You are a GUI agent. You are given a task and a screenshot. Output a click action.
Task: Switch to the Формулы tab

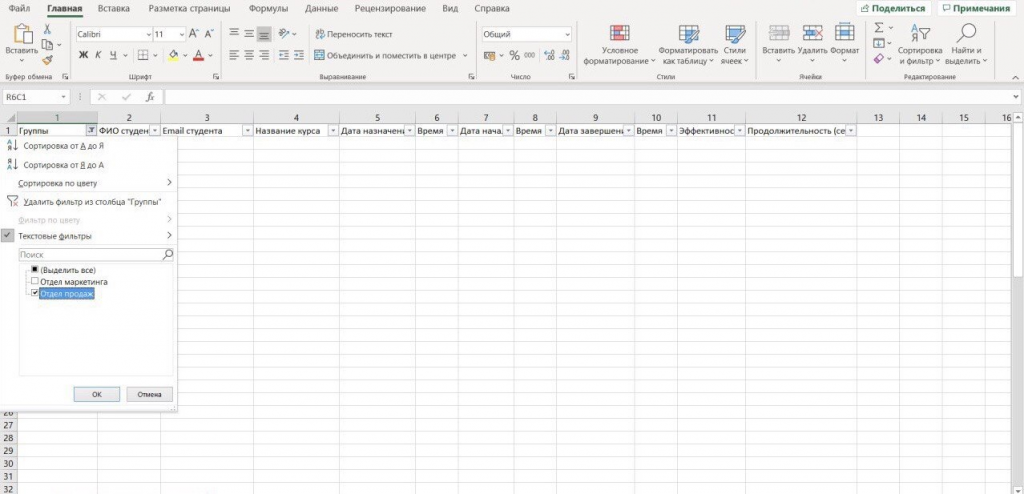click(x=268, y=8)
